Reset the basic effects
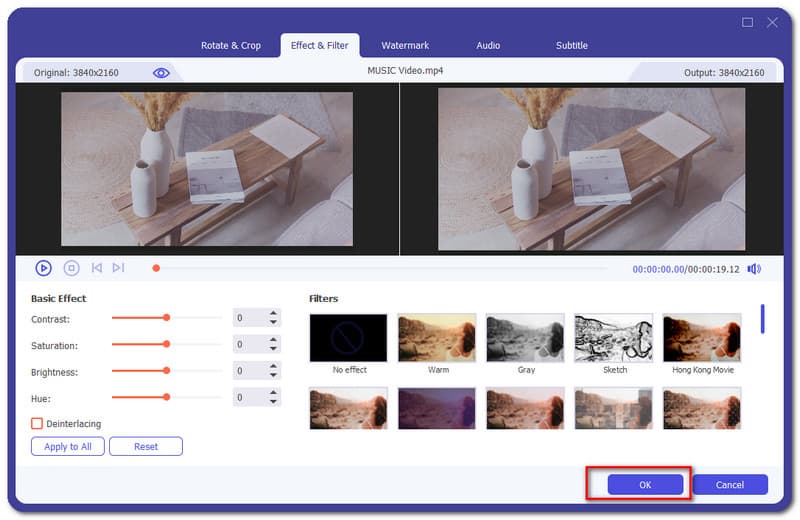The height and width of the screenshot is (520, 800). click(146, 447)
